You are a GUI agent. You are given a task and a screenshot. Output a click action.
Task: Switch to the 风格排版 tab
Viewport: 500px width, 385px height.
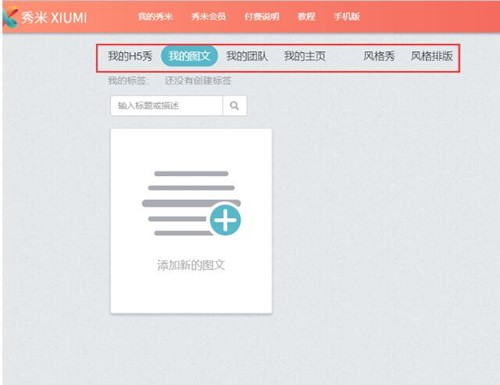(x=432, y=56)
